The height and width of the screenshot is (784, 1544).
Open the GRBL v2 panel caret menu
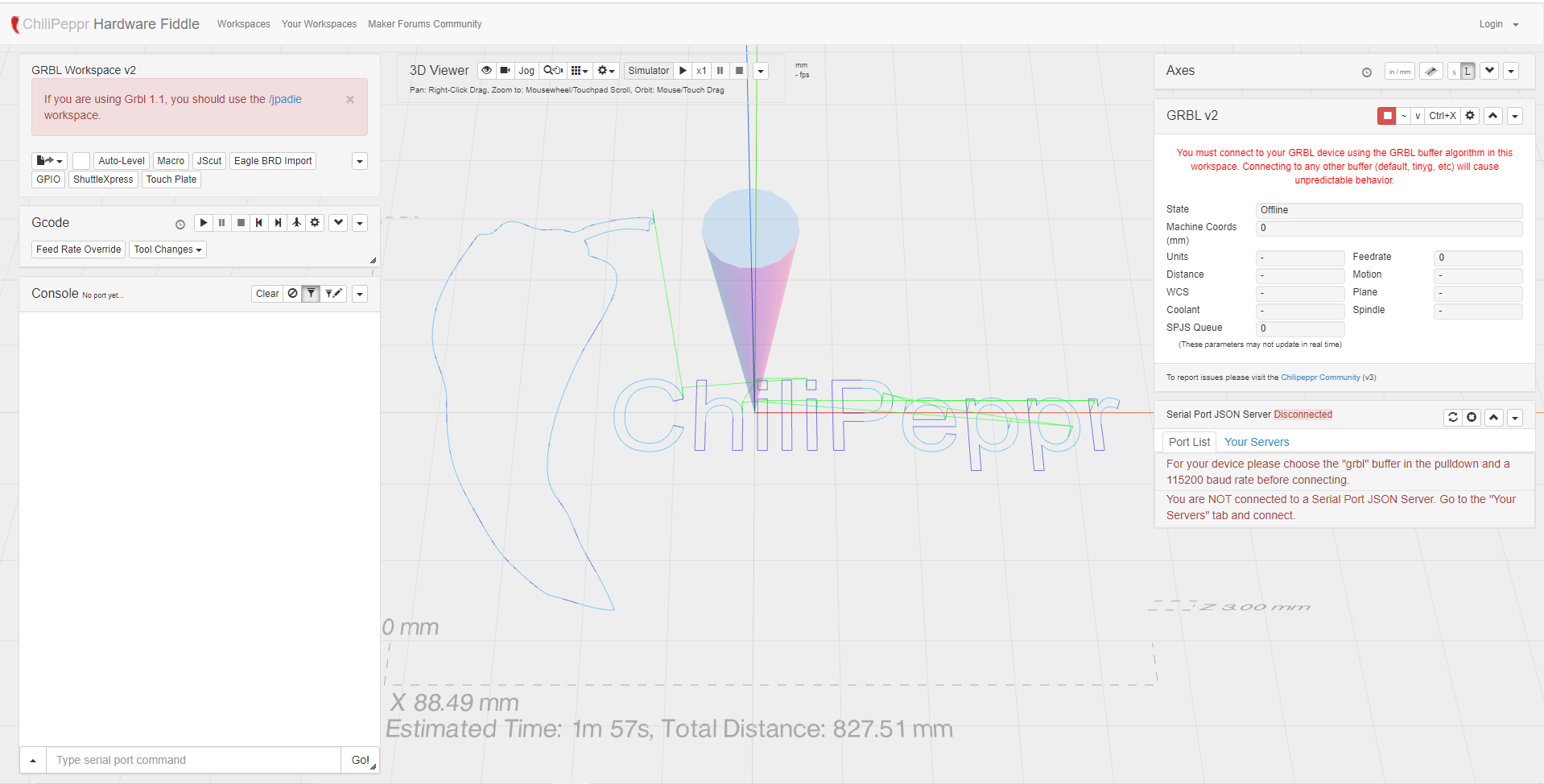[1515, 116]
